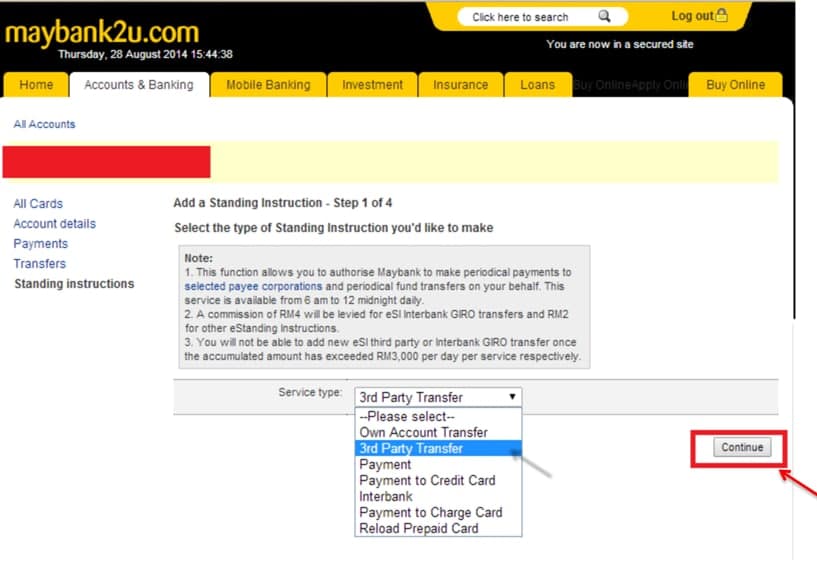This screenshot has width=817, height=561.
Task: Click the 'exceeded RM3,000 per day' note line
Action: (382, 357)
